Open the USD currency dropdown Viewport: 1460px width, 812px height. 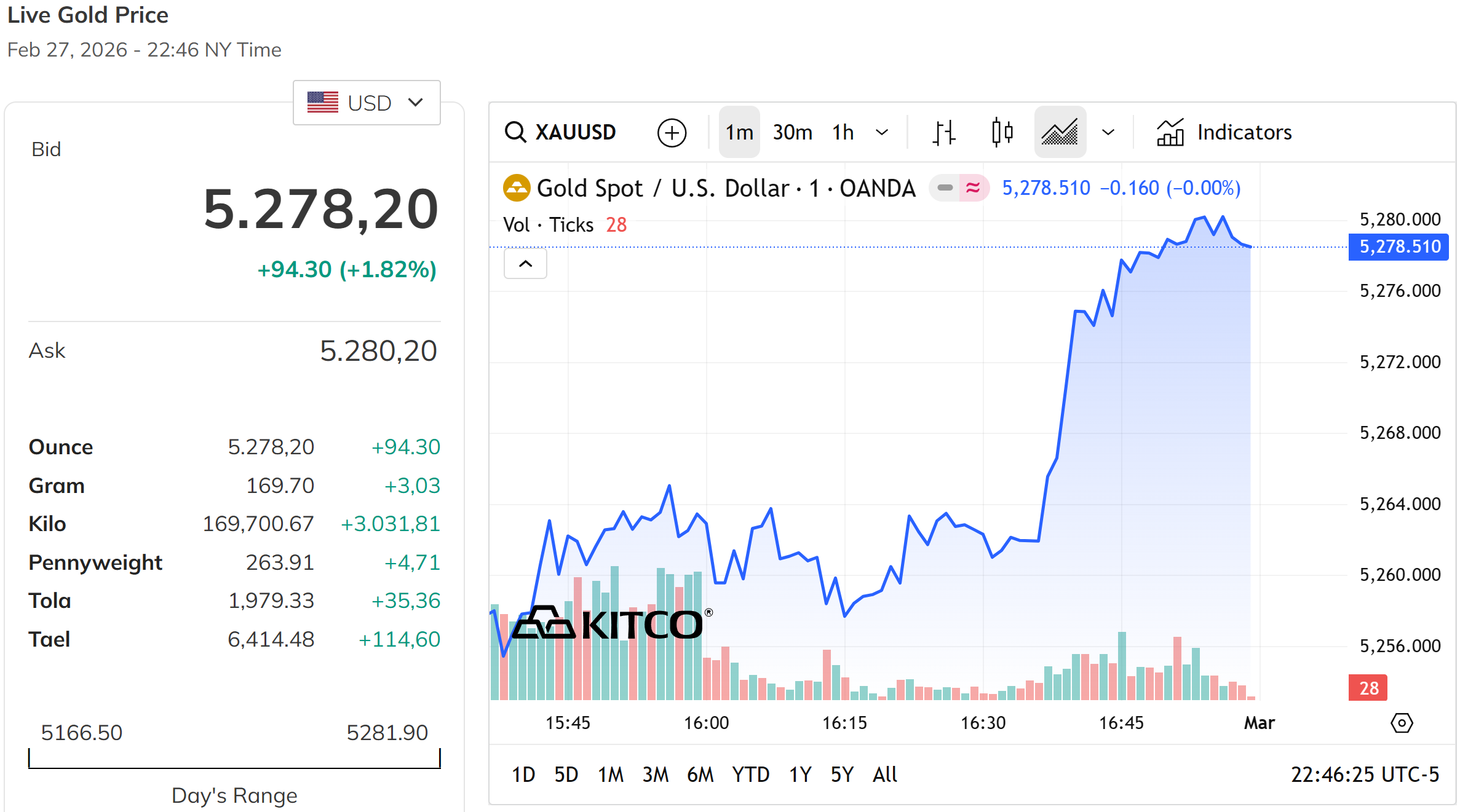367,103
